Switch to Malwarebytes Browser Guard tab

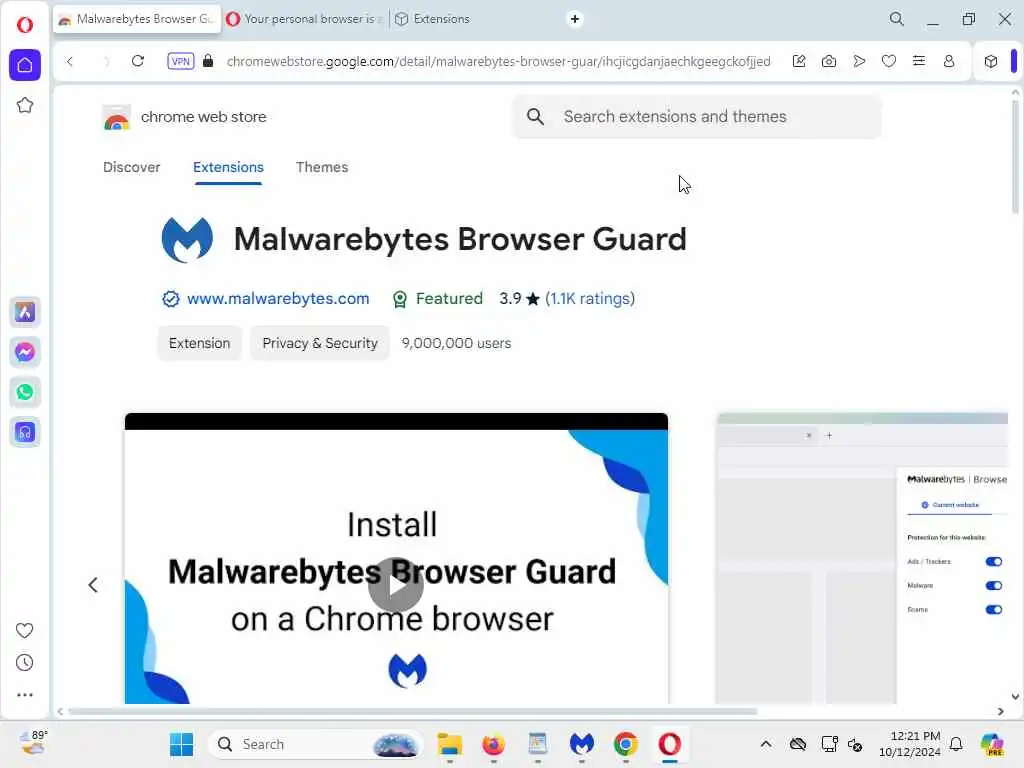coord(137,19)
